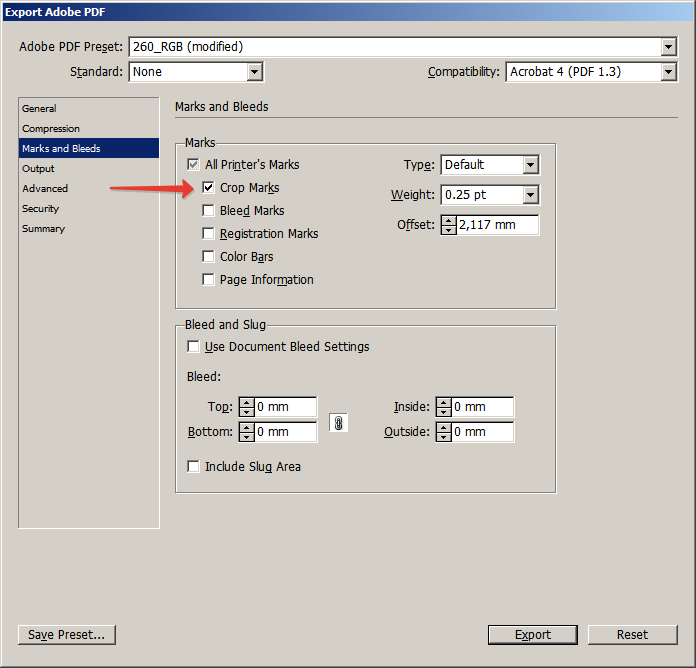The width and height of the screenshot is (696, 668).
Task: Select the General section
Action: pyautogui.click(x=89, y=108)
